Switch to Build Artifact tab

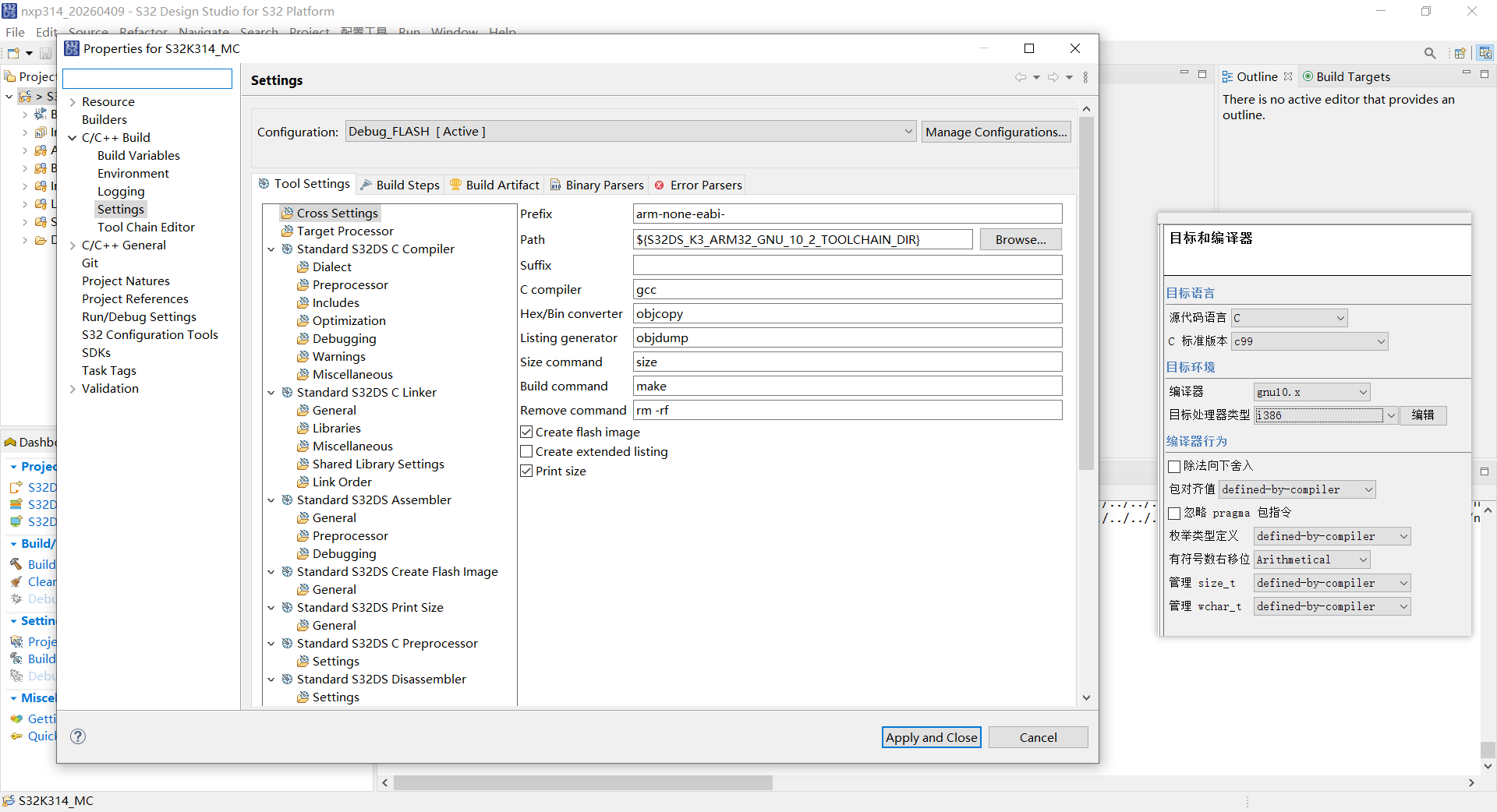pyautogui.click(x=495, y=185)
